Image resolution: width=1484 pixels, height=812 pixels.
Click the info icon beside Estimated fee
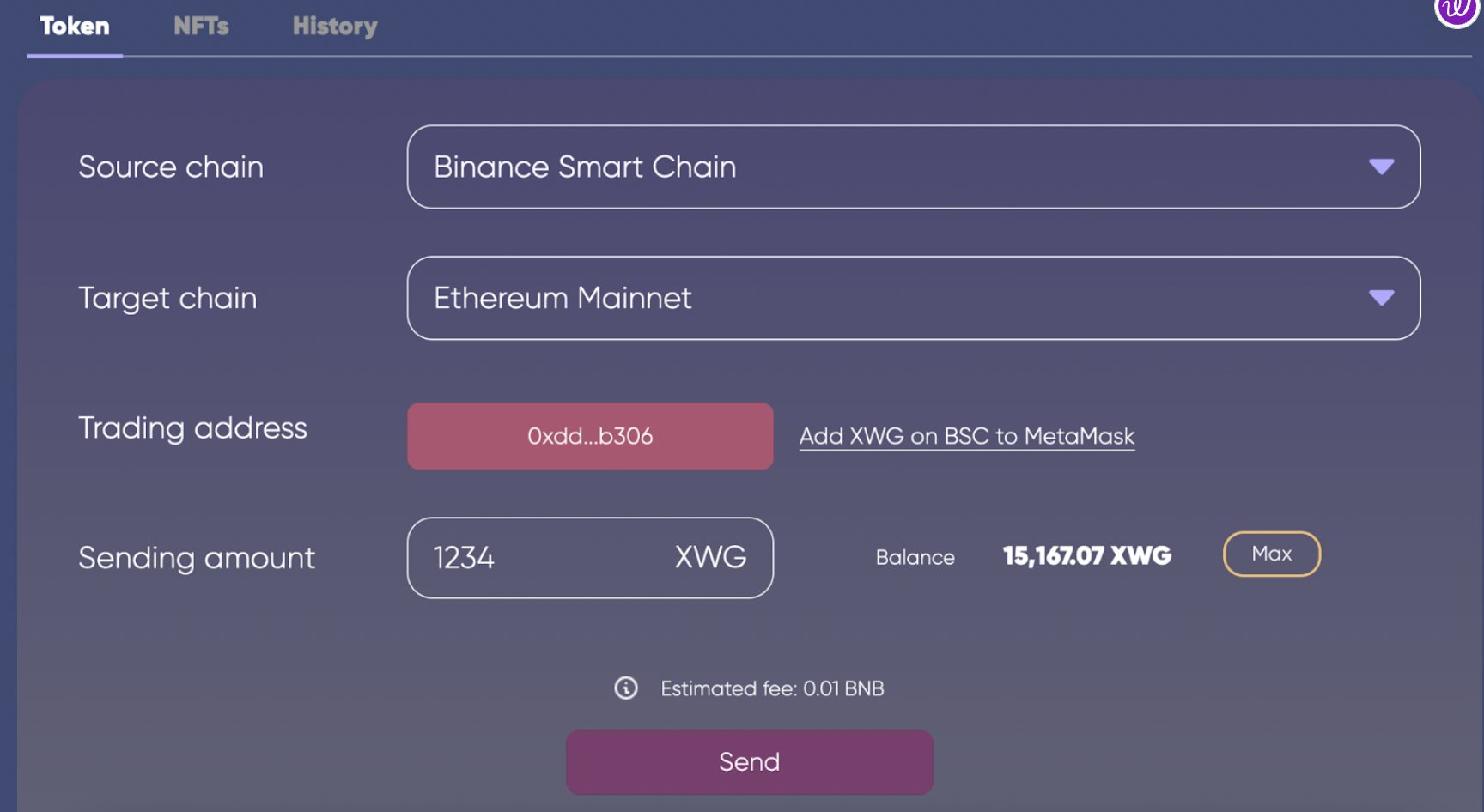click(626, 688)
